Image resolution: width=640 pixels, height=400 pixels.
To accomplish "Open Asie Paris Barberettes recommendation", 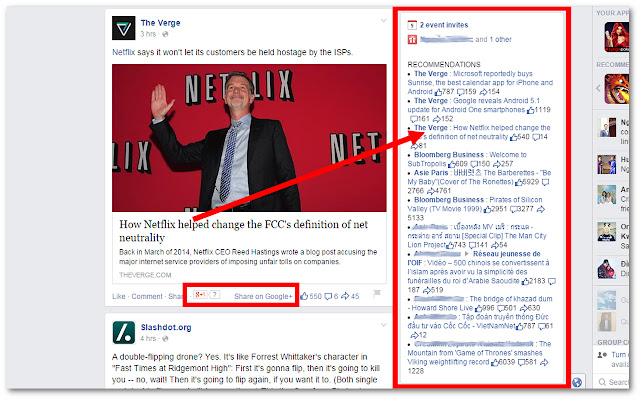I will [479, 182].
